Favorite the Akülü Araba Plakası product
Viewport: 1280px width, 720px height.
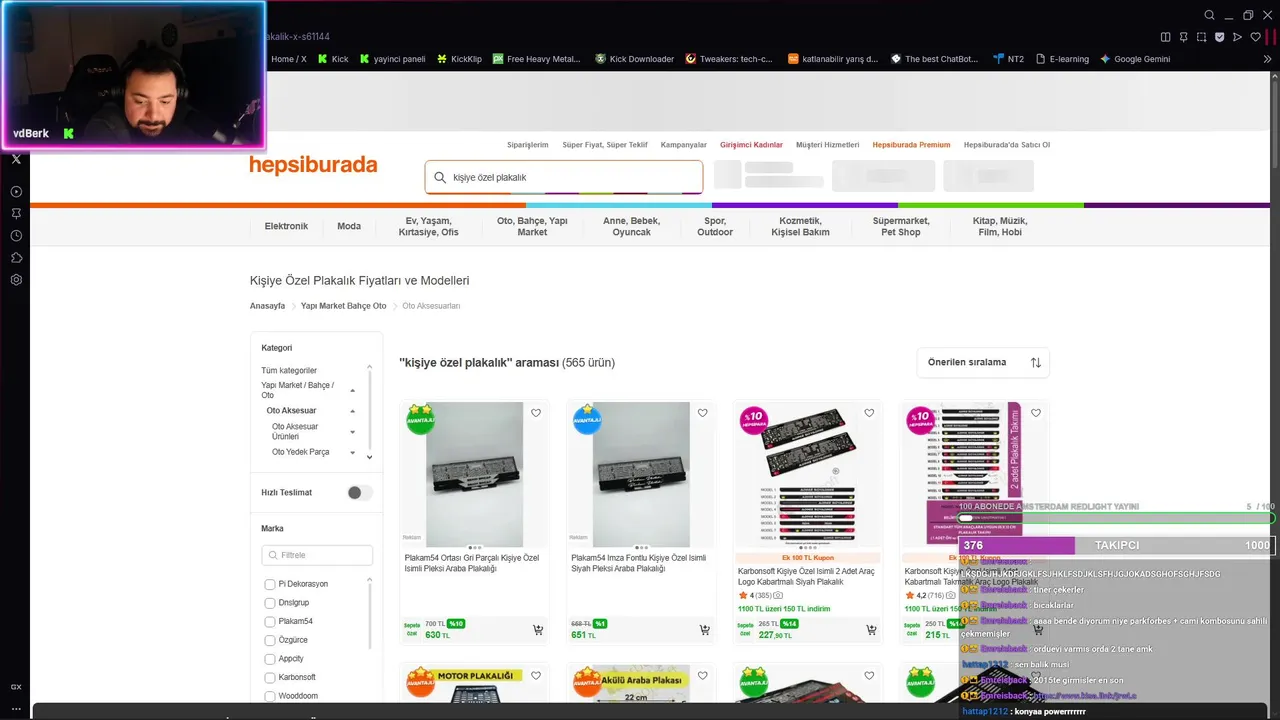[703, 676]
